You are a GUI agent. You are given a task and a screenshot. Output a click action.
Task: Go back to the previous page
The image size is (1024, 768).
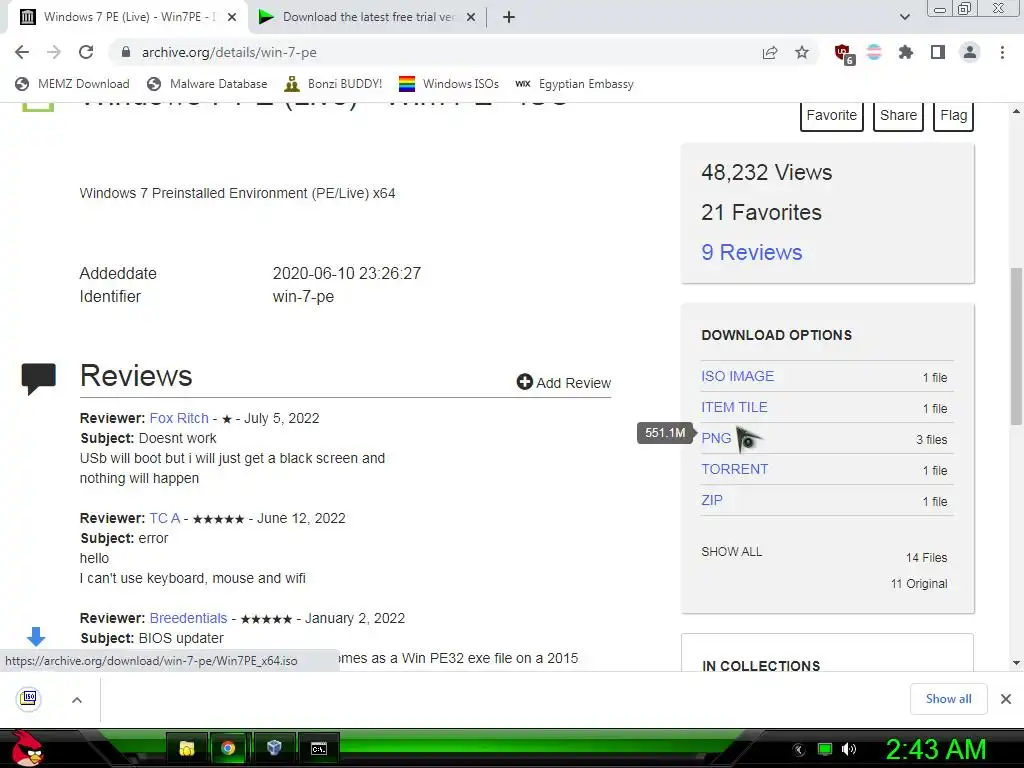[22, 52]
